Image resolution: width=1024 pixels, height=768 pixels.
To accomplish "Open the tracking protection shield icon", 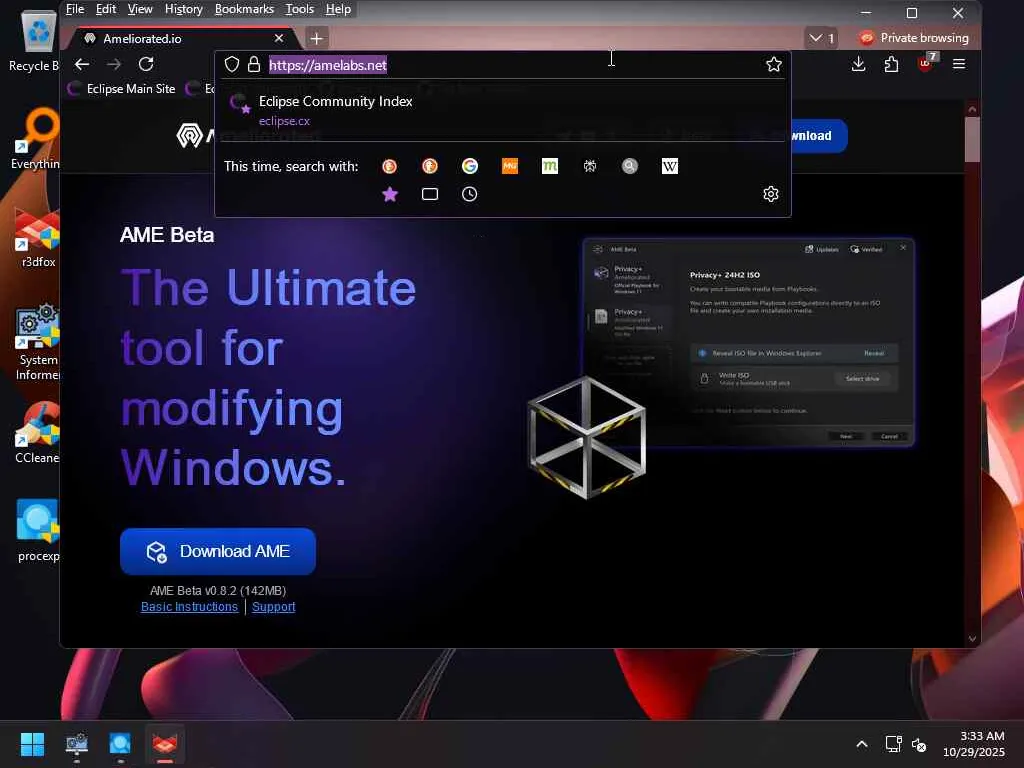I will coord(232,64).
